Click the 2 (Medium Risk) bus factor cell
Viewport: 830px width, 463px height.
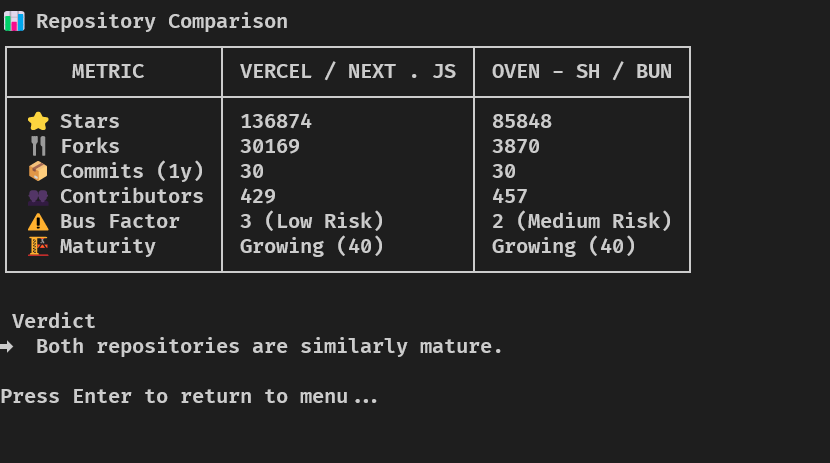click(582, 221)
